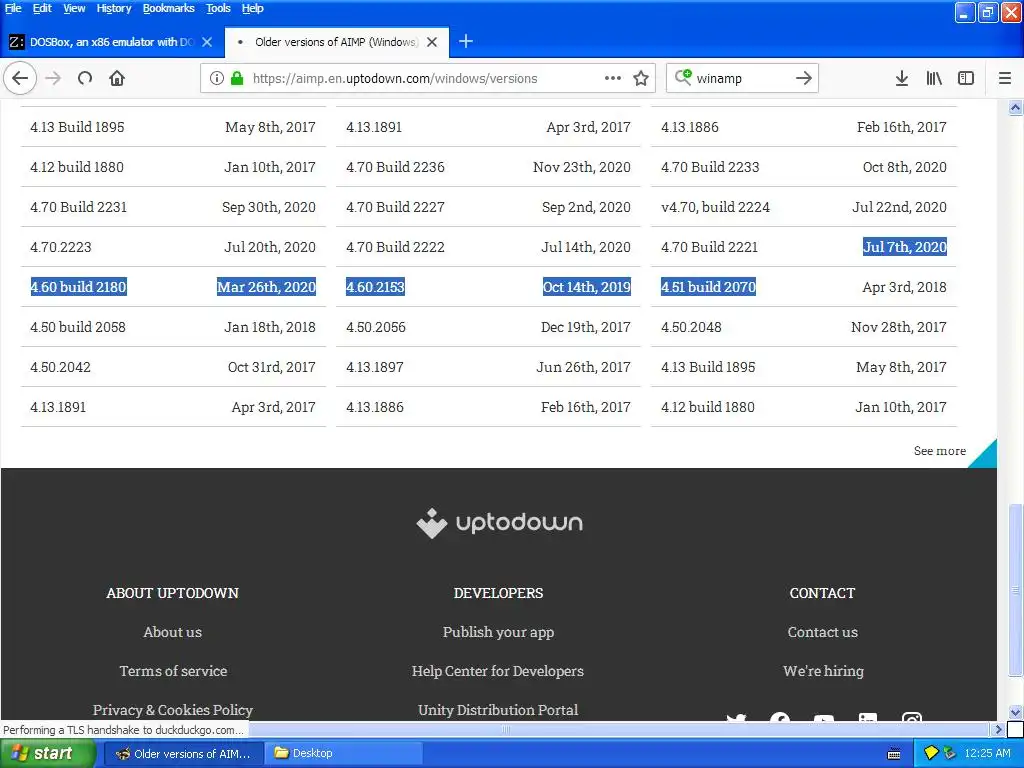Select Older versions of AIM taskbar button
Image resolution: width=1024 pixels, height=768 pixels.
[x=184, y=754]
